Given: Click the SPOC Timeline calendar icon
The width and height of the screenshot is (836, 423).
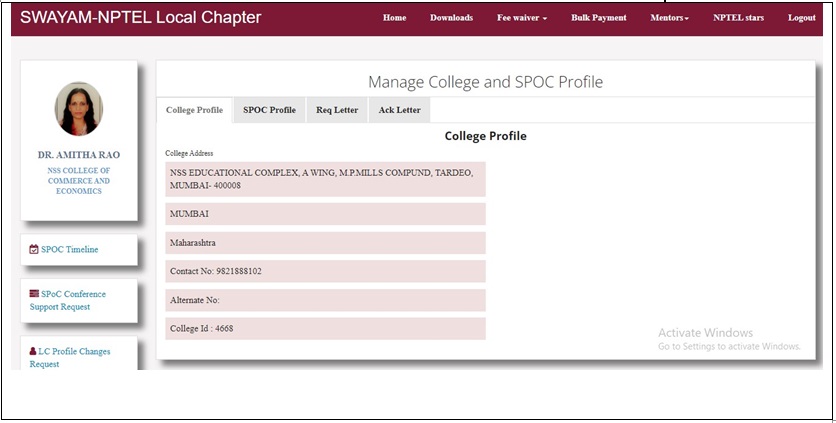Looking at the screenshot, I should (34, 249).
